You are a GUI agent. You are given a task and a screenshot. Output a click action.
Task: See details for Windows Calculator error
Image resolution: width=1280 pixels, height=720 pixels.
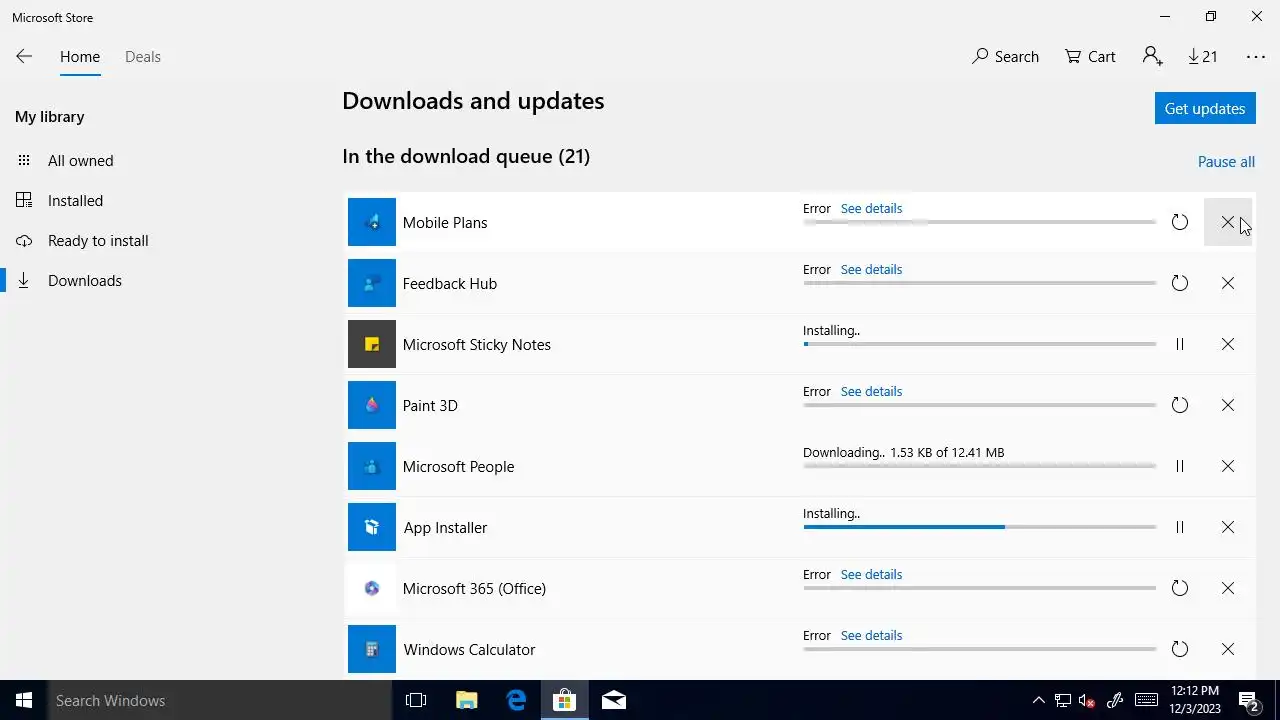(x=871, y=636)
